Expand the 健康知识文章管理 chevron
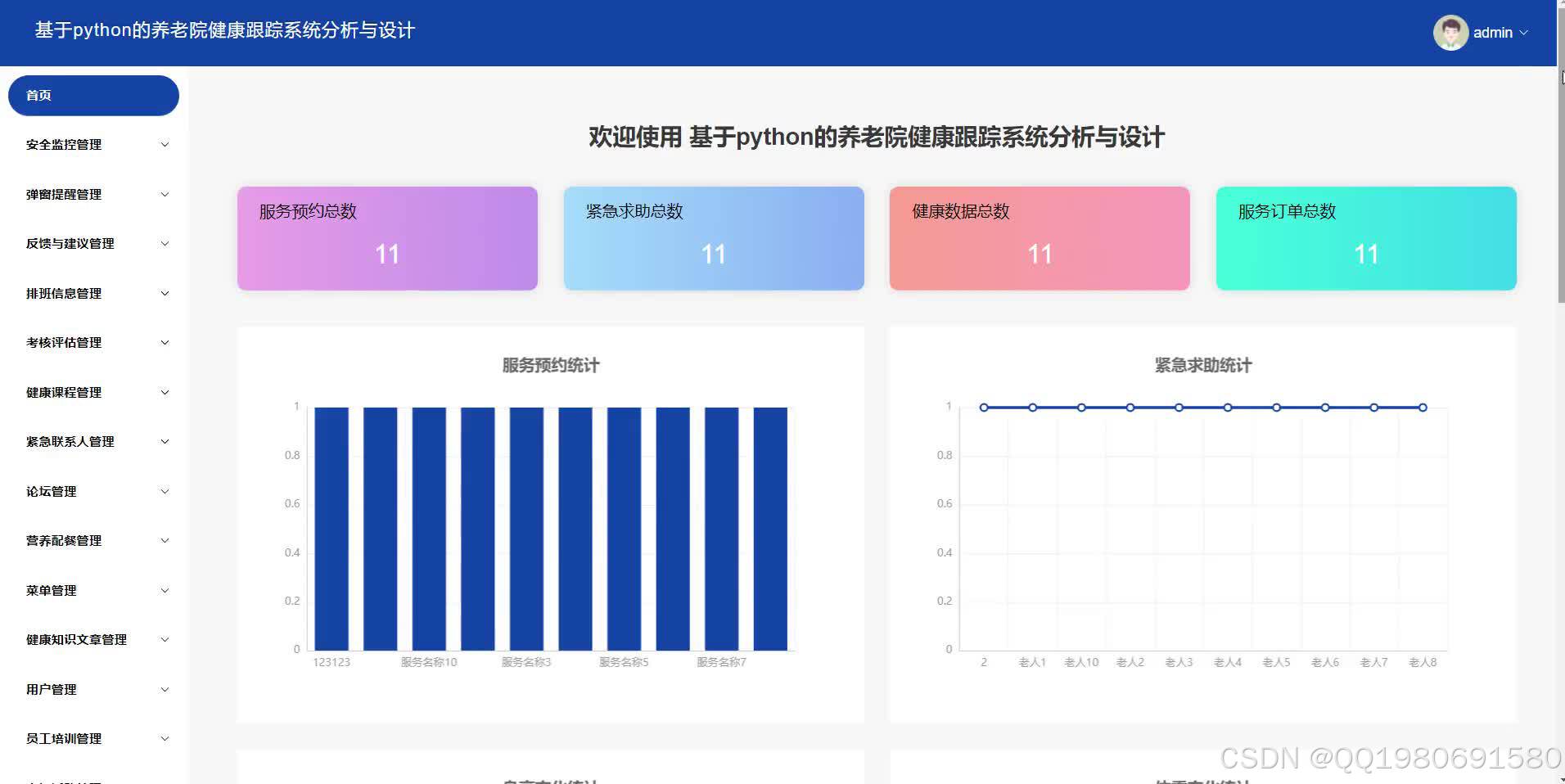 click(165, 640)
